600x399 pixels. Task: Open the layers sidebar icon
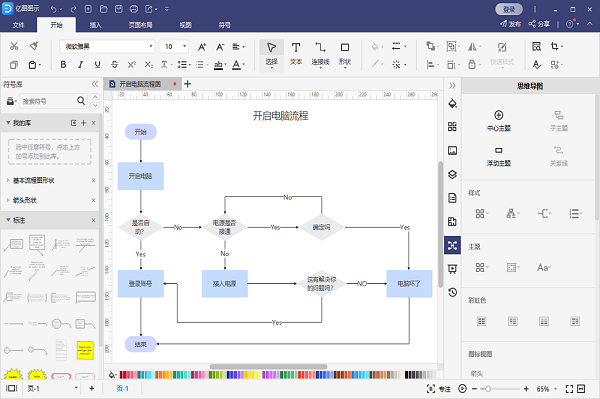pos(452,174)
